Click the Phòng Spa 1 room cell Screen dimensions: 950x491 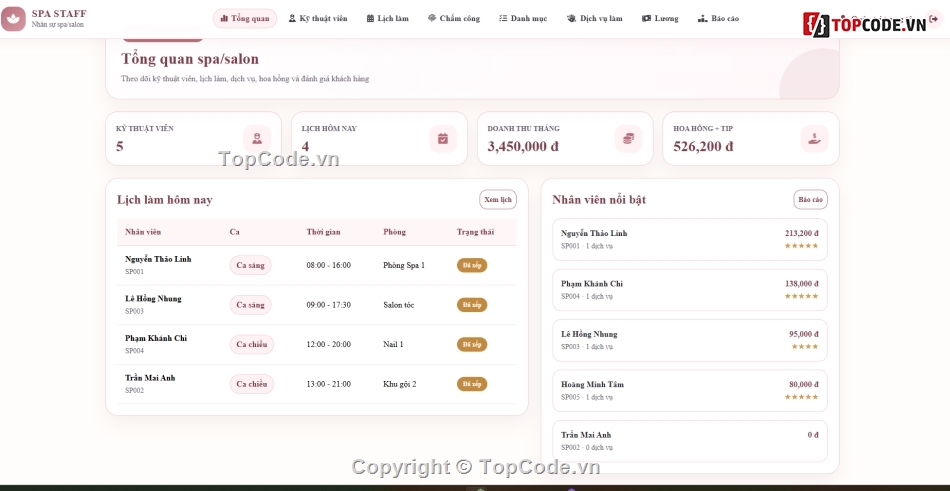click(404, 266)
